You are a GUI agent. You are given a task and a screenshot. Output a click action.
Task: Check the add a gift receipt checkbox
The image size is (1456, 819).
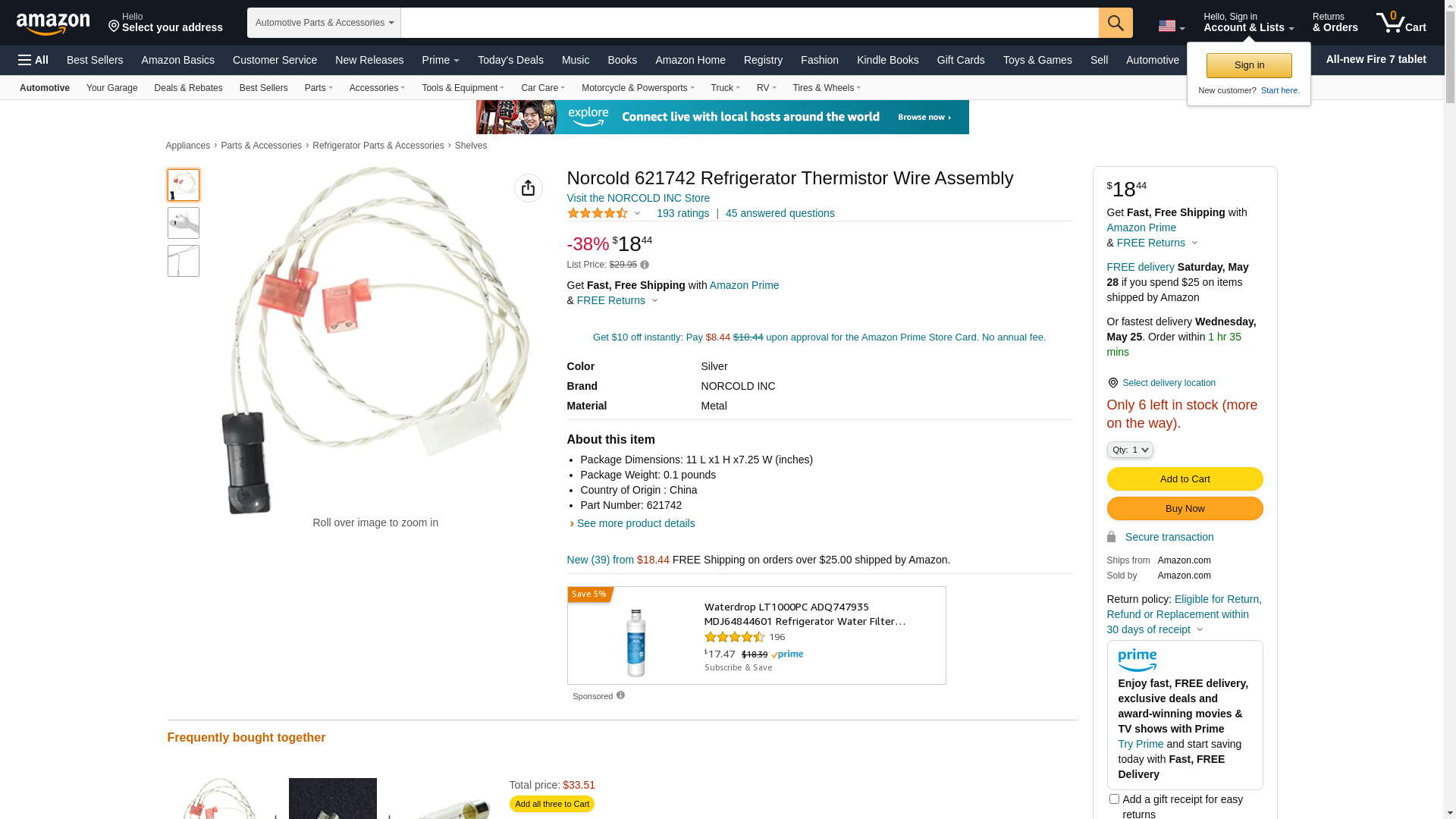[x=1114, y=799]
